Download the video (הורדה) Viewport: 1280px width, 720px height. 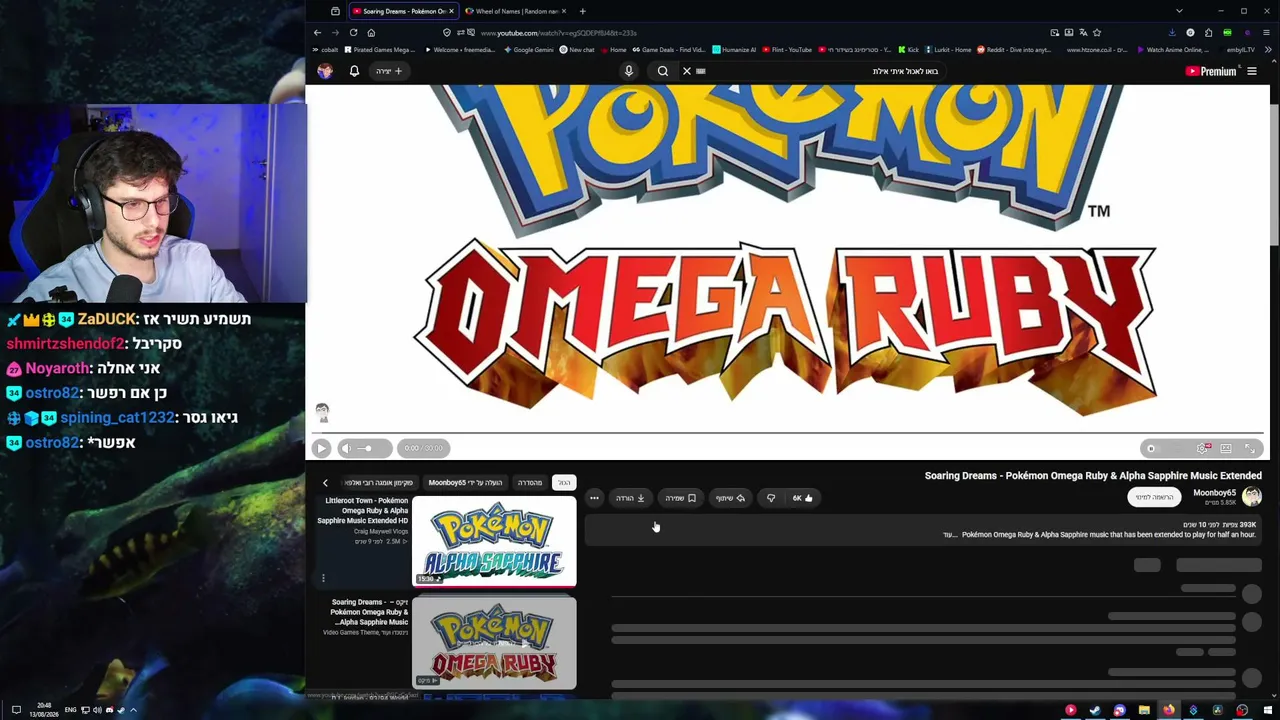(630, 498)
